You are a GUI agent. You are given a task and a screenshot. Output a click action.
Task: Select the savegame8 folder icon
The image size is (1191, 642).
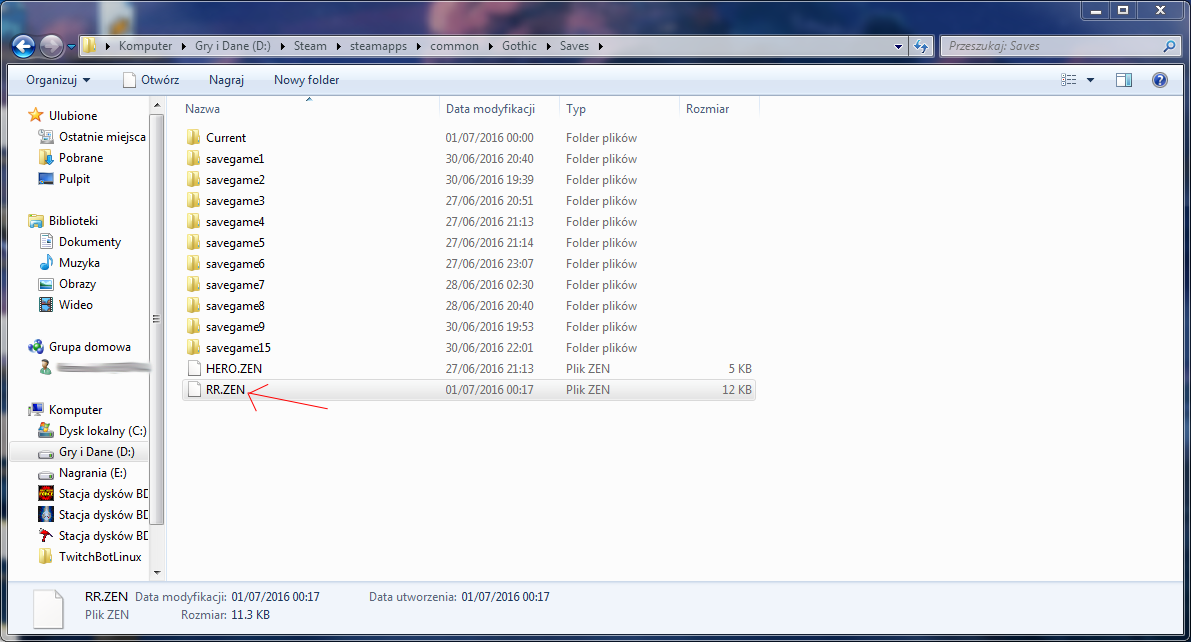tap(194, 305)
